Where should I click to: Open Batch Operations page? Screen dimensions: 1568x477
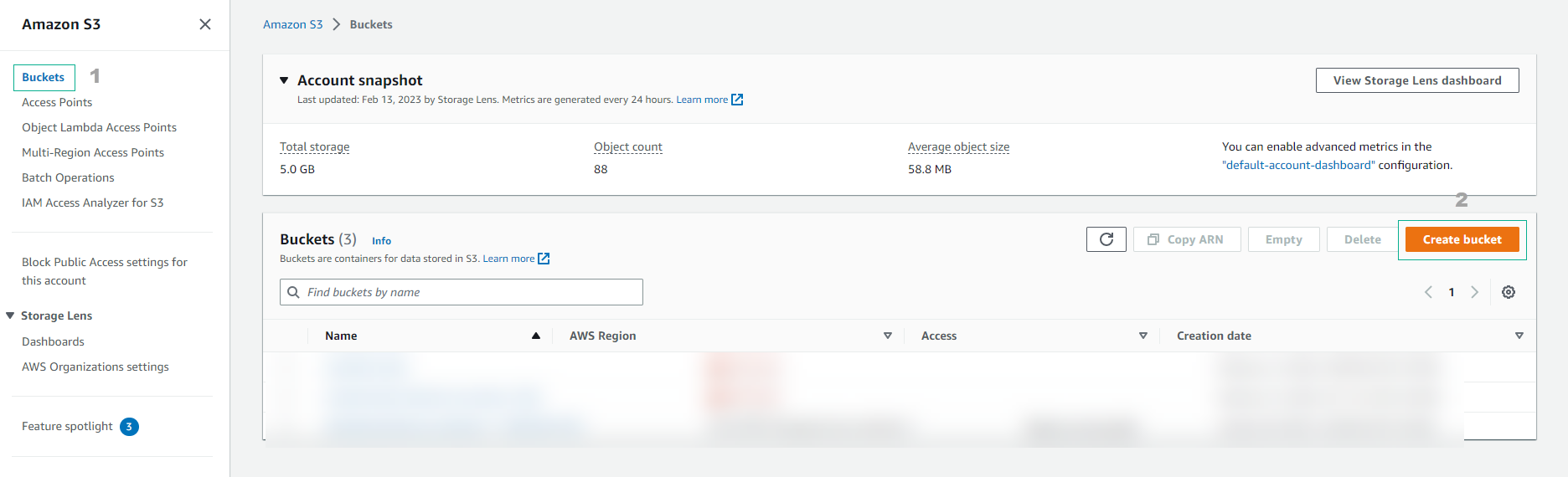(x=68, y=177)
